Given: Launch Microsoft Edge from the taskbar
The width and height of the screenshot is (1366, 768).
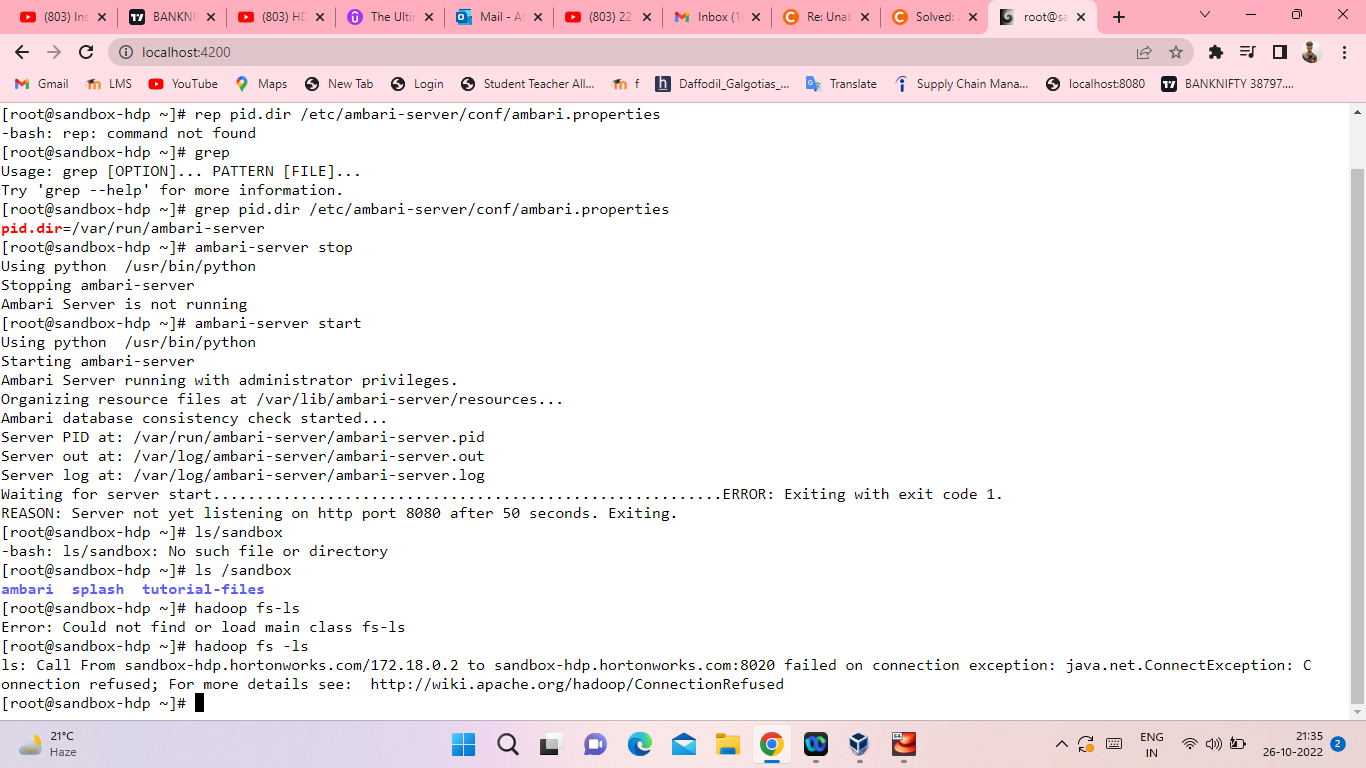Looking at the screenshot, I should tap(638, 745).
